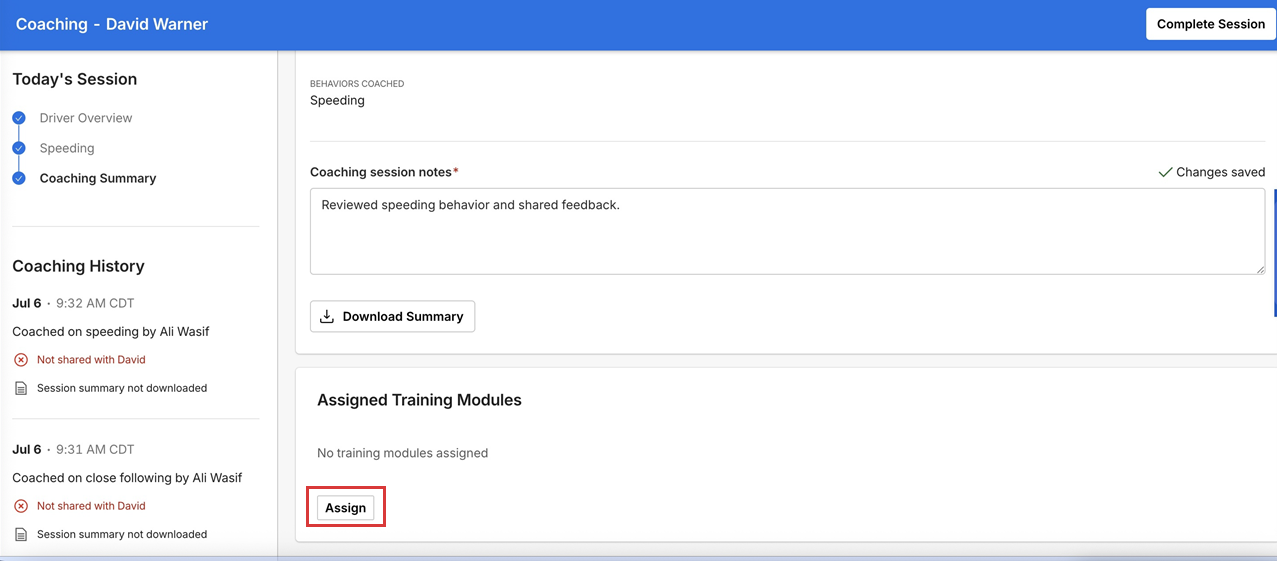The image size is (1277, 561).
Task: Click the Speeding step checkmark icon
Action: click(19, 148)
